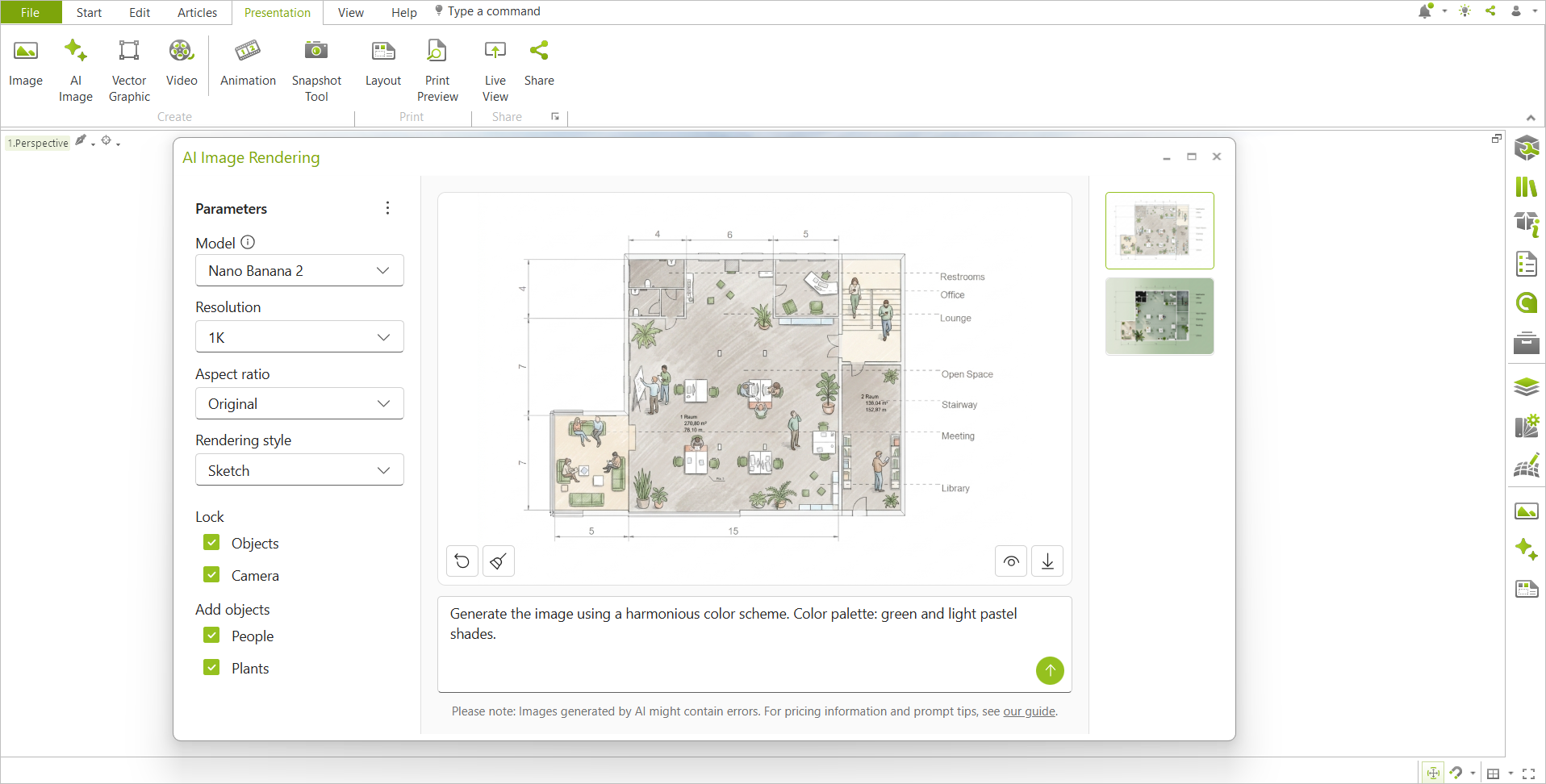The width and height of the screenshot is (1546, 784).
Task: Open the Resolution dropdown set to 1K
Action: coord(299,337)
